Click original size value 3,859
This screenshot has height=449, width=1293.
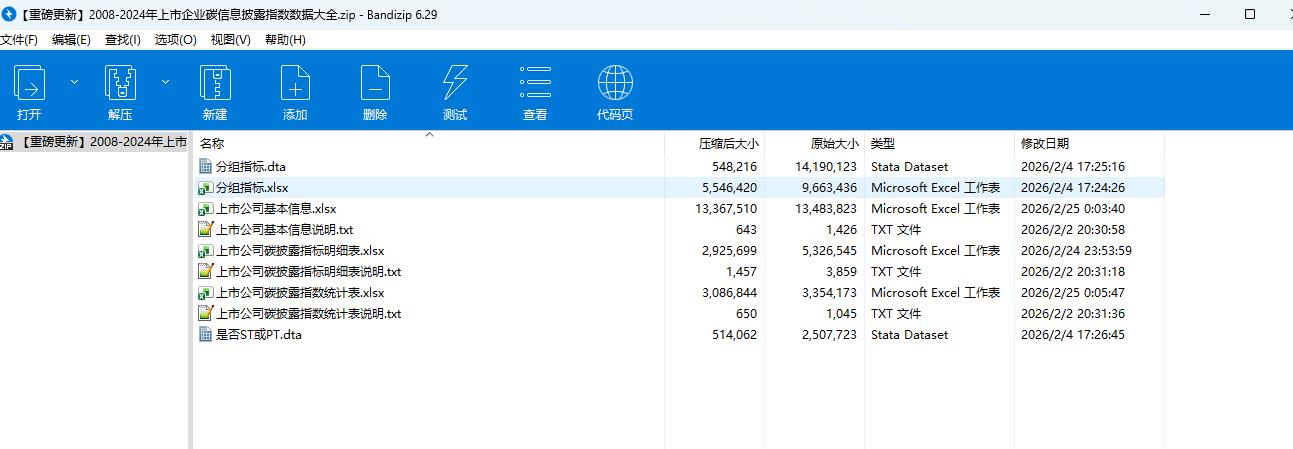(841, 272)
